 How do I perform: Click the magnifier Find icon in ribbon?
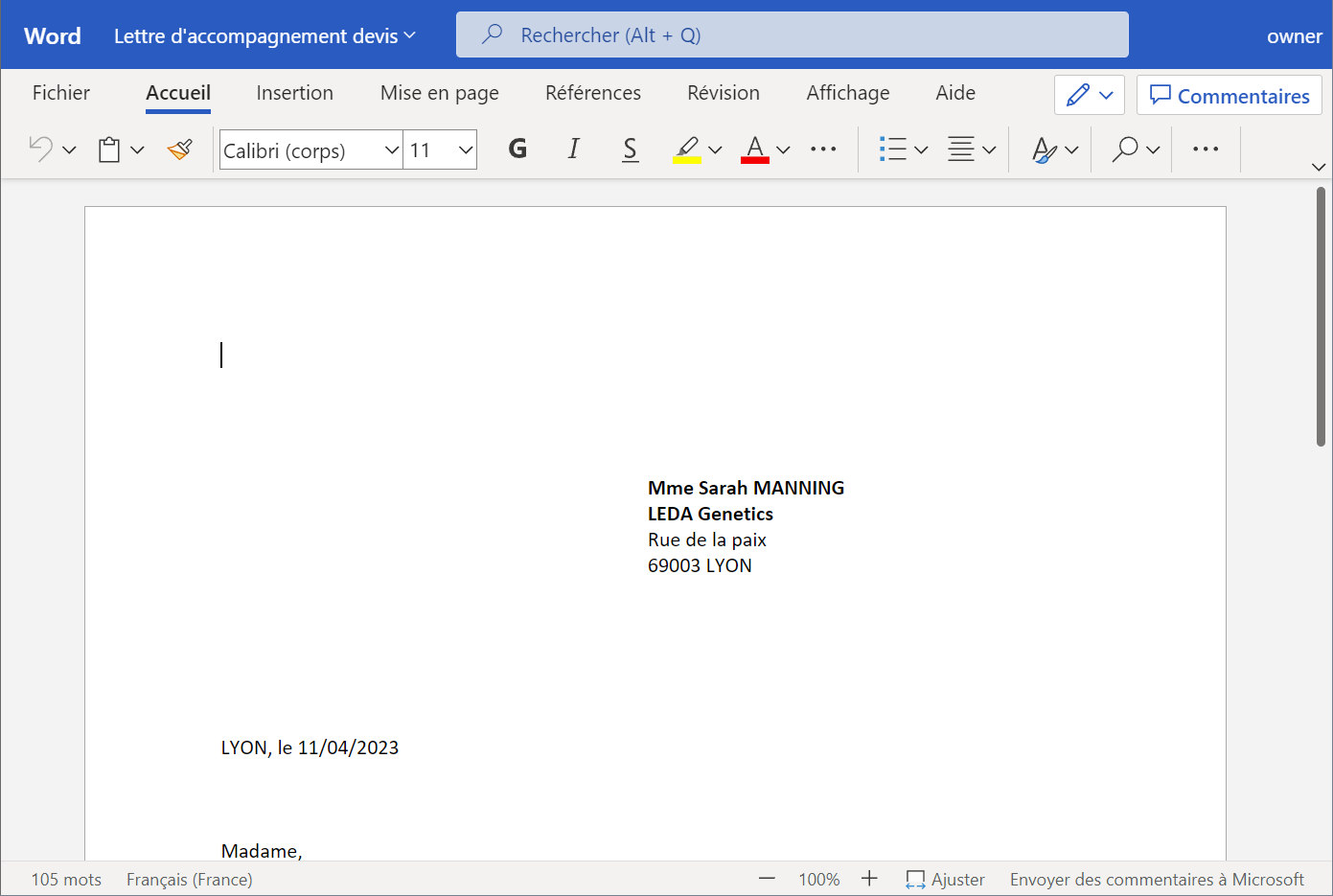pos(1125,149)
